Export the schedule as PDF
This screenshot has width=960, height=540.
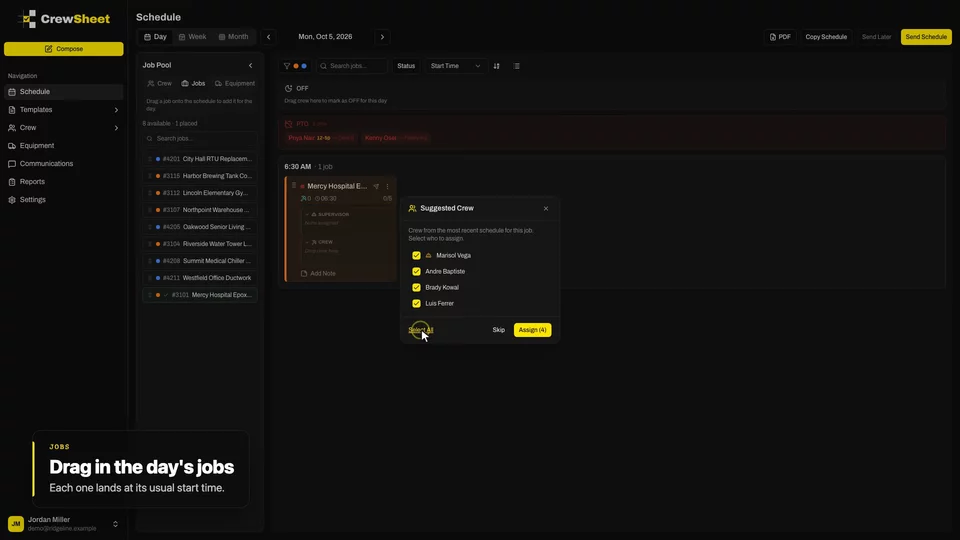(780, 37)
